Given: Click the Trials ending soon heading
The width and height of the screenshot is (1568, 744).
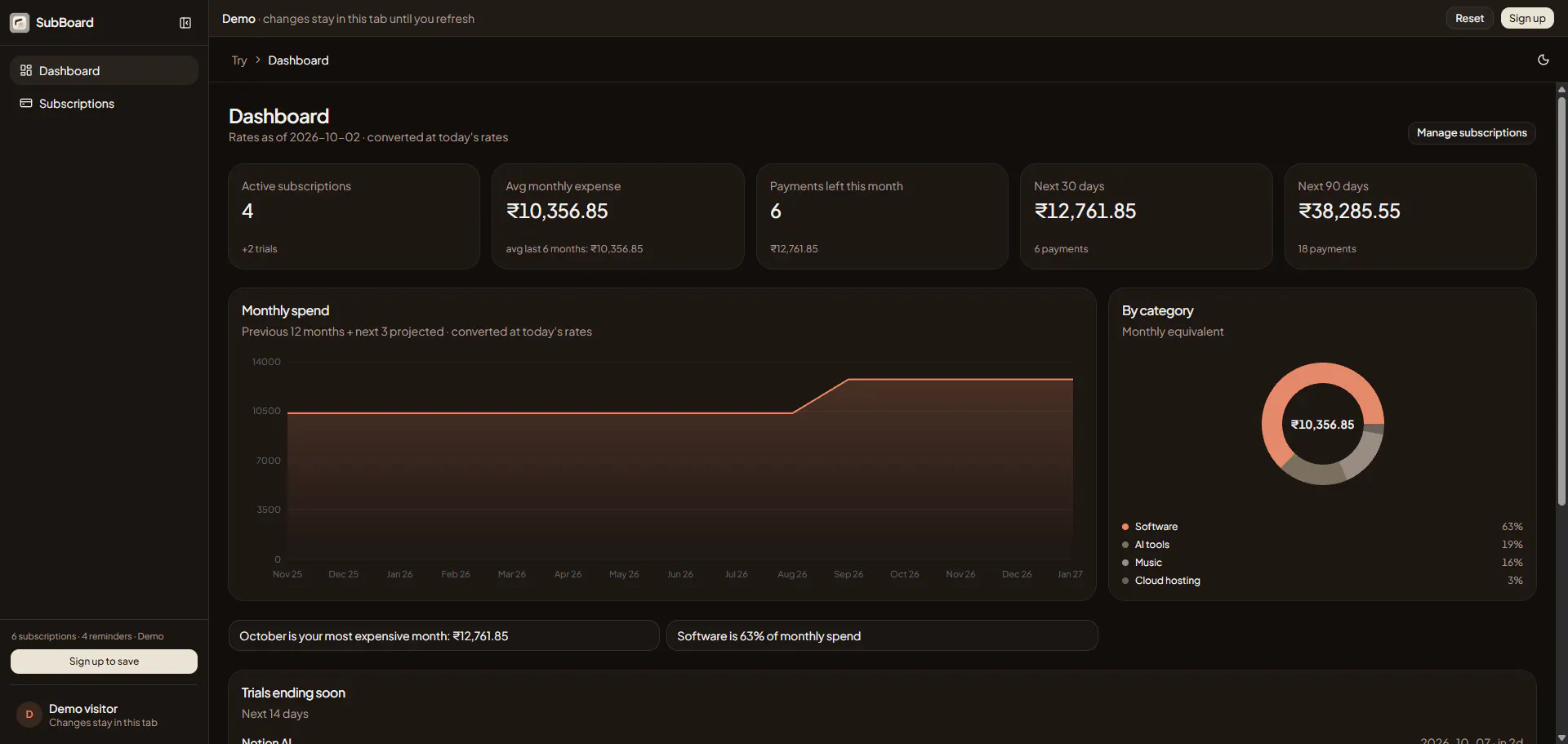Looking at the screenshot, I should click(293, 693).
